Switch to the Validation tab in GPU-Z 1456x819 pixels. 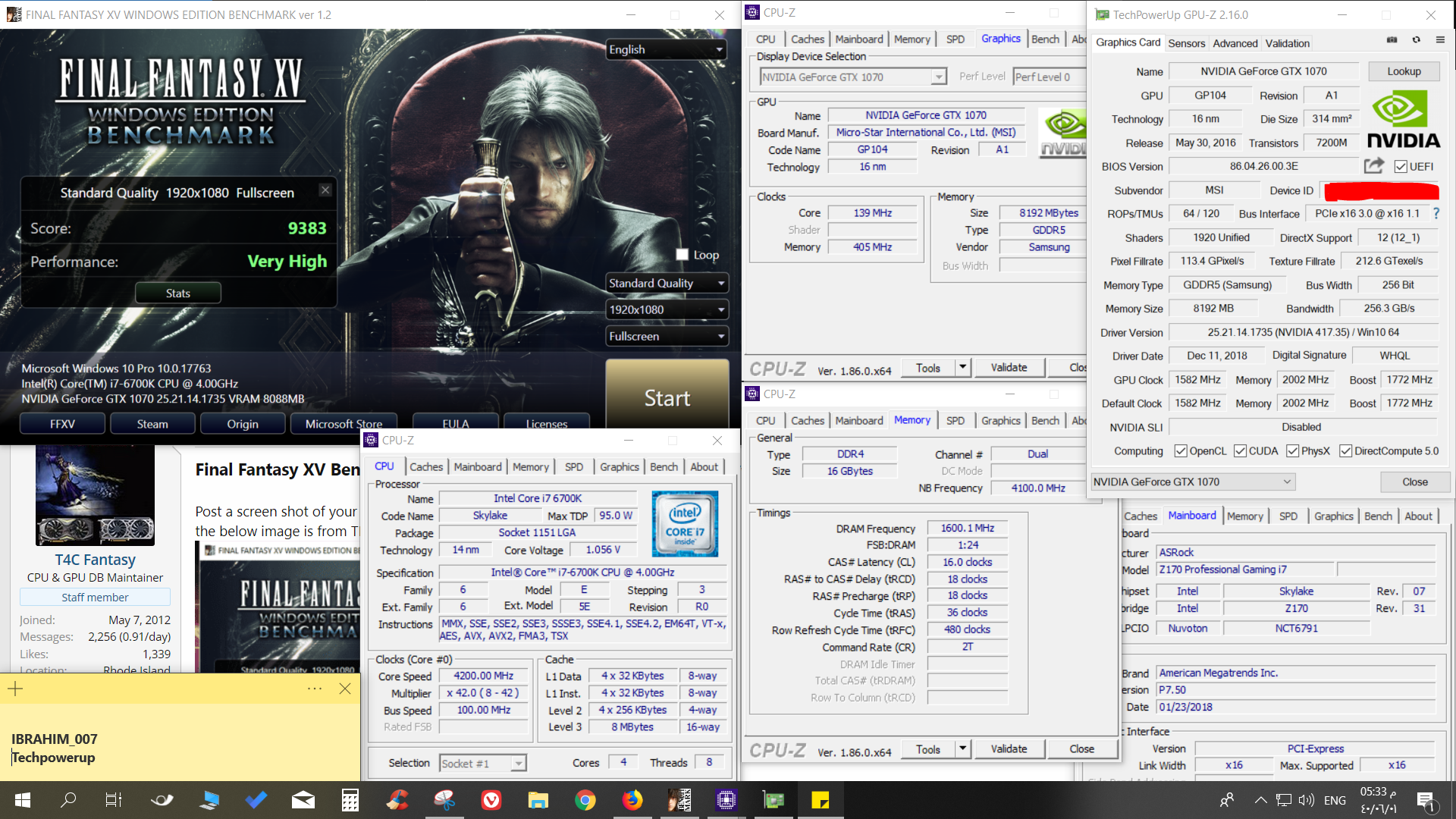[1287, 43]
